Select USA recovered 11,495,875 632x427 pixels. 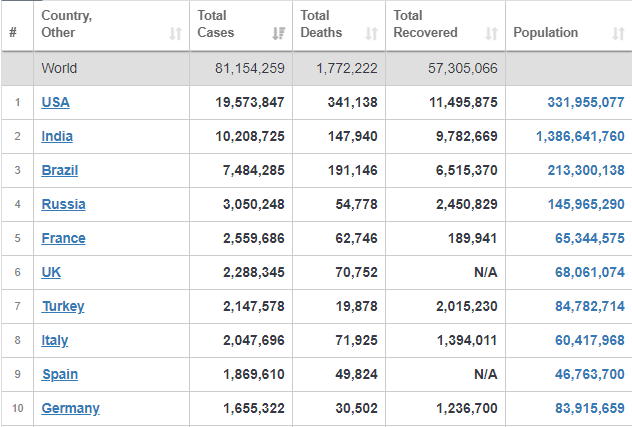point(463,102)
